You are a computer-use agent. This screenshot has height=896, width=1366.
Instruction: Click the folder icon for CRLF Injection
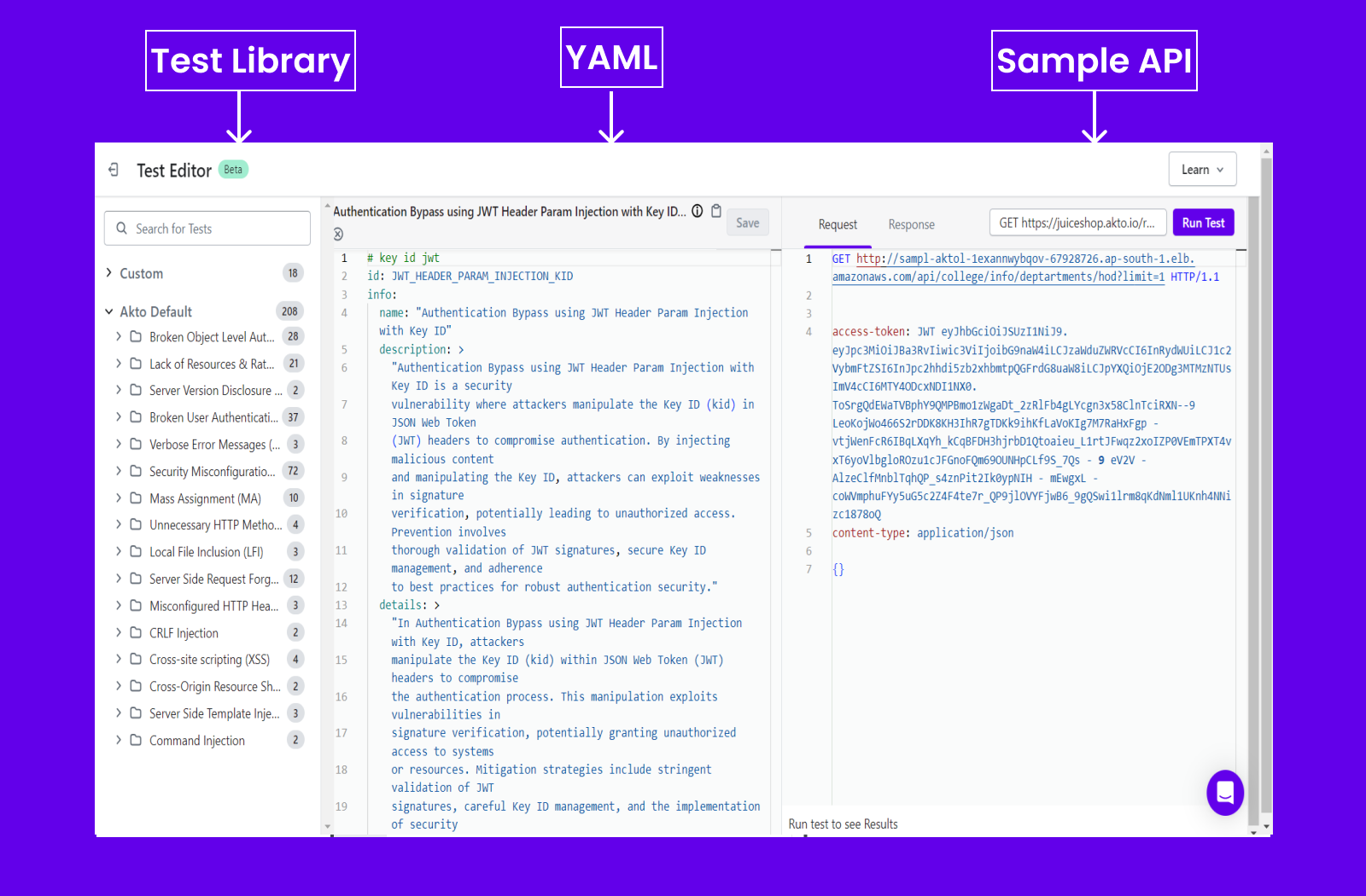[x=136, y=632]
